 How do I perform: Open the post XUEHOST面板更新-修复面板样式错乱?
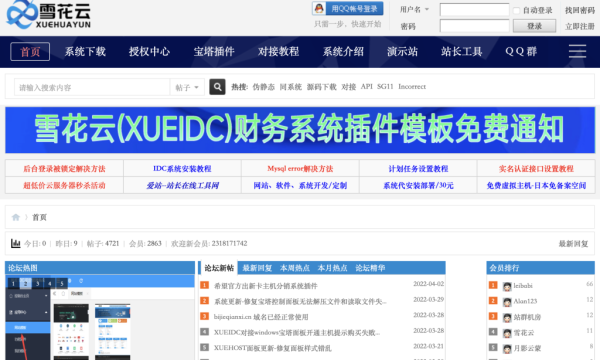coord(272,348)
